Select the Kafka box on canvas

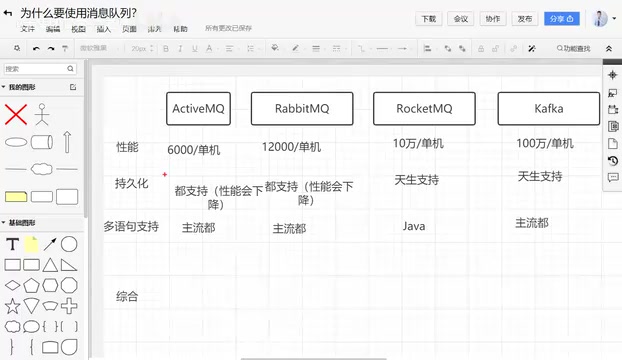point(549,109)
